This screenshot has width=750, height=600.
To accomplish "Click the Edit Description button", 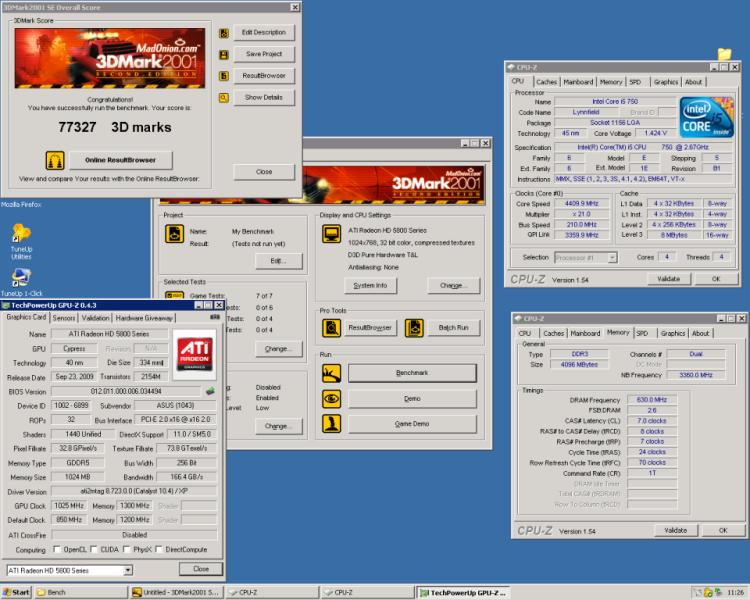I will click(x=264, y=33).
